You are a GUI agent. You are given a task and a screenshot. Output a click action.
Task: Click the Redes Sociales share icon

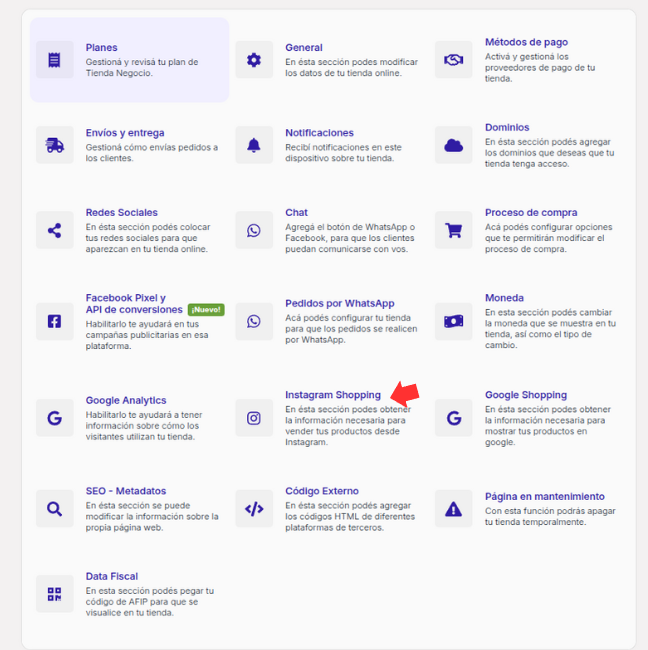pyautogui.click(x=54, y=230)
